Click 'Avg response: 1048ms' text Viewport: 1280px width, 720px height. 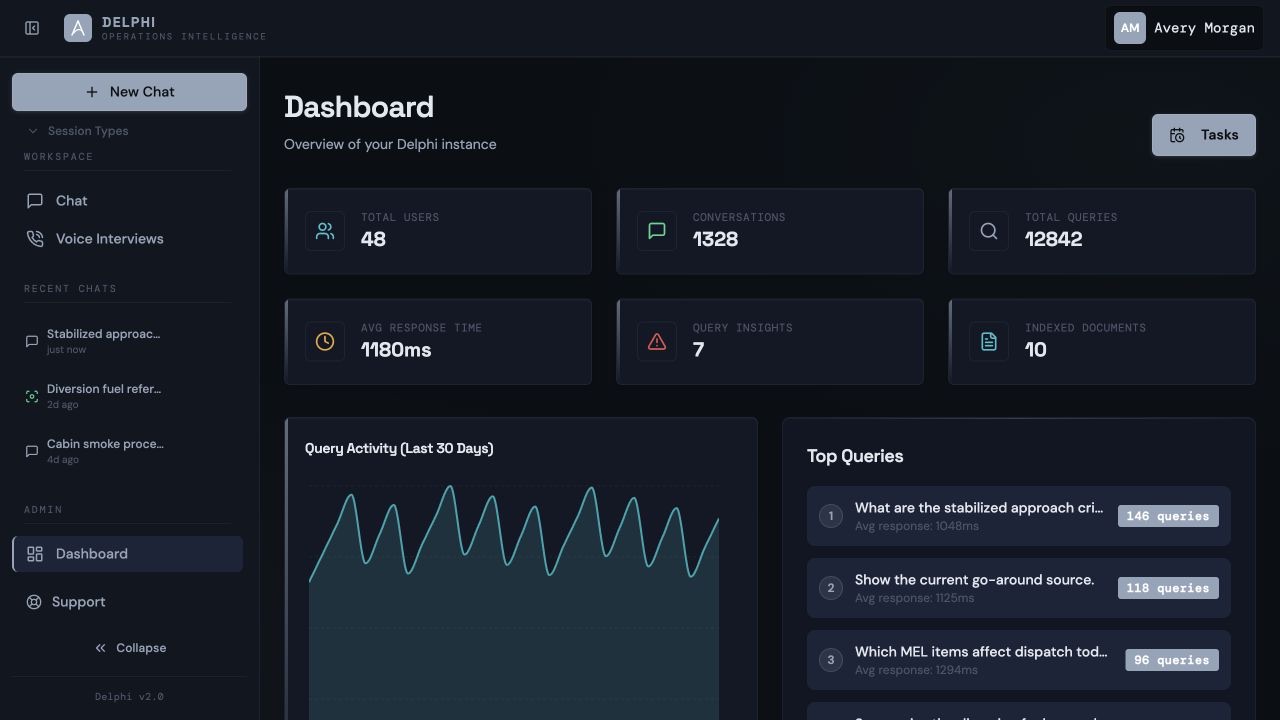(x=917, y=526)
